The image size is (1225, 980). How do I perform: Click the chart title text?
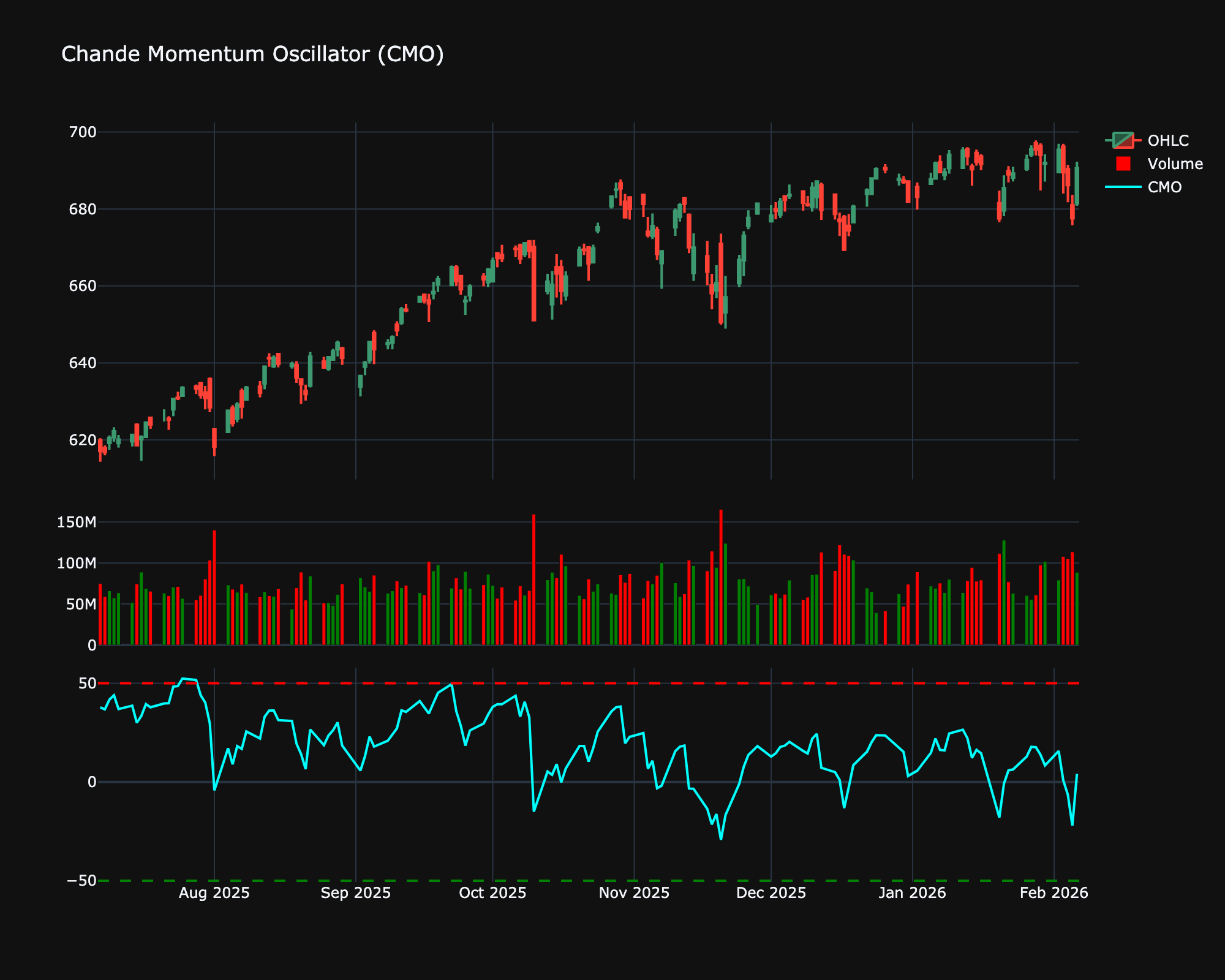[x=252, y=55]
